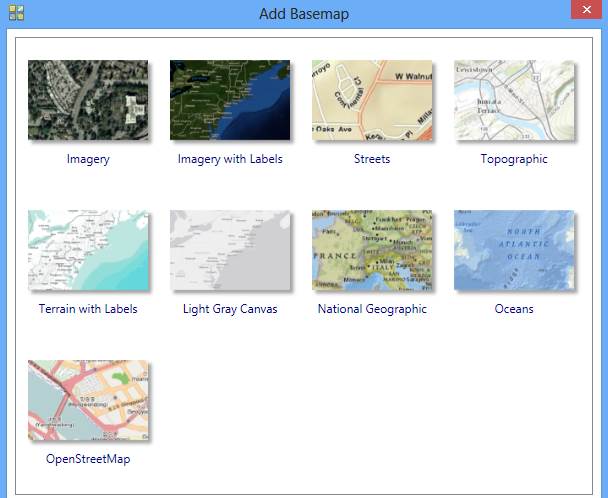The image size is (608, 498).
Task: Click the "OpenStreetMap" text label
Action: (88, 459)
